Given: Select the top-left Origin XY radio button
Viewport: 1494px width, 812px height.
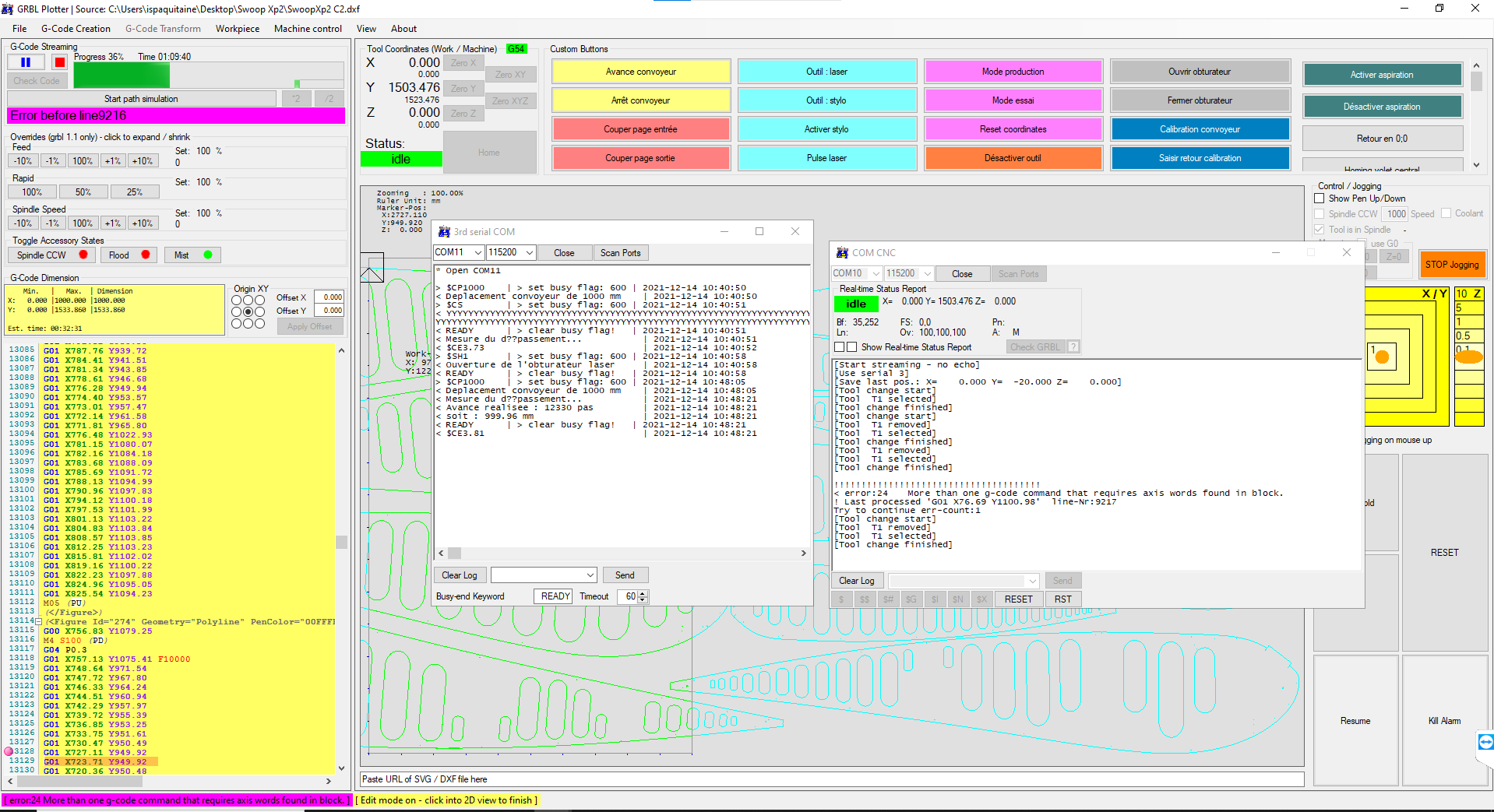Looking at the screenshot, I should (x=236, y=301).
